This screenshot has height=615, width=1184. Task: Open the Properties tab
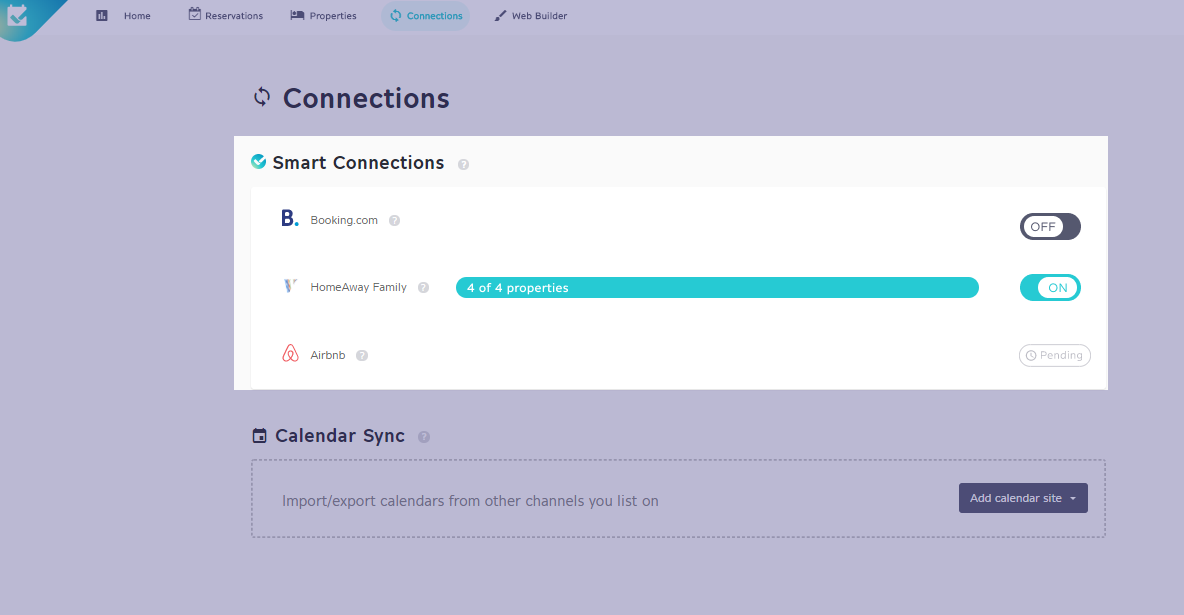323,16
